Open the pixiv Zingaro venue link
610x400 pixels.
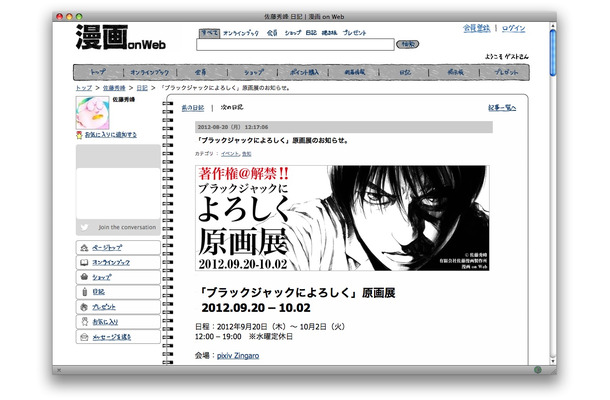click(238, 356)
